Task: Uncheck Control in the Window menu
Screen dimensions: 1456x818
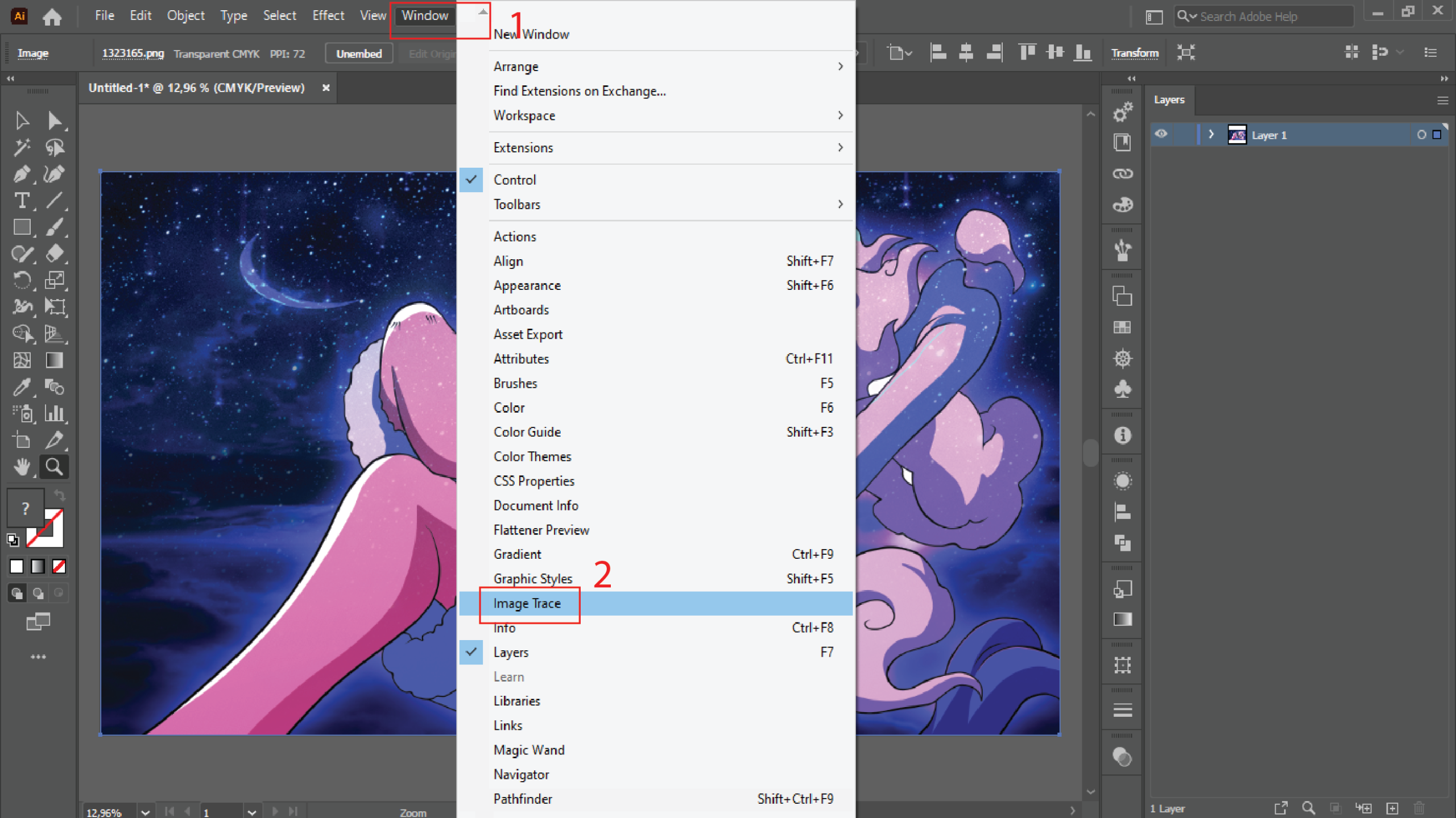Action: click(514, 180)
